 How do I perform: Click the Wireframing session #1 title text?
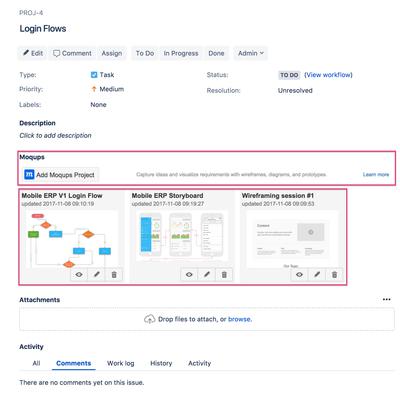coord(278,196)
